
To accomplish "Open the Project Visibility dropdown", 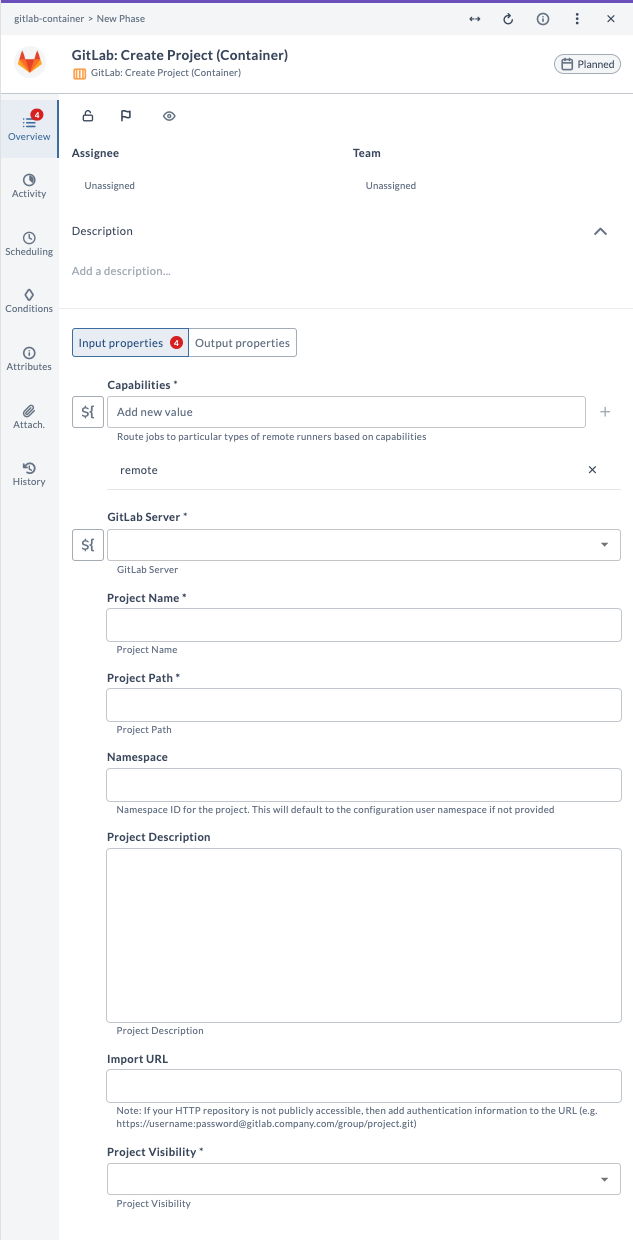I will [x=364, y=1179].
